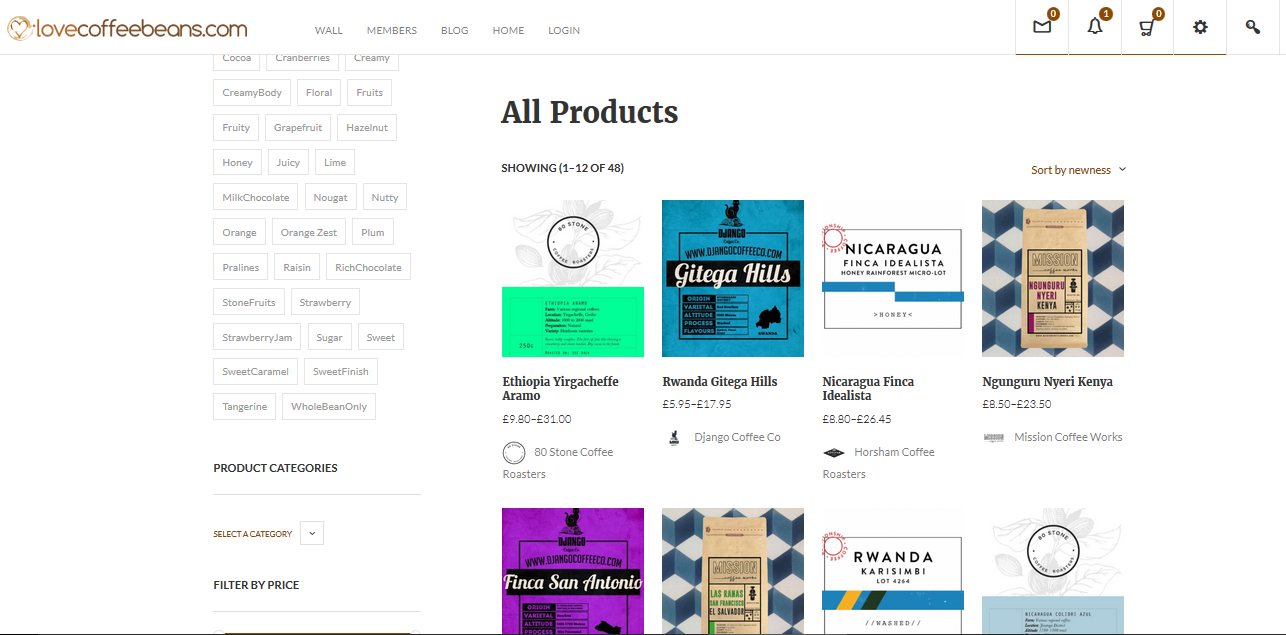Filter by the Orange tag
The height and width of the screenshot is (635, 1286).
click(x=239, y=233)
